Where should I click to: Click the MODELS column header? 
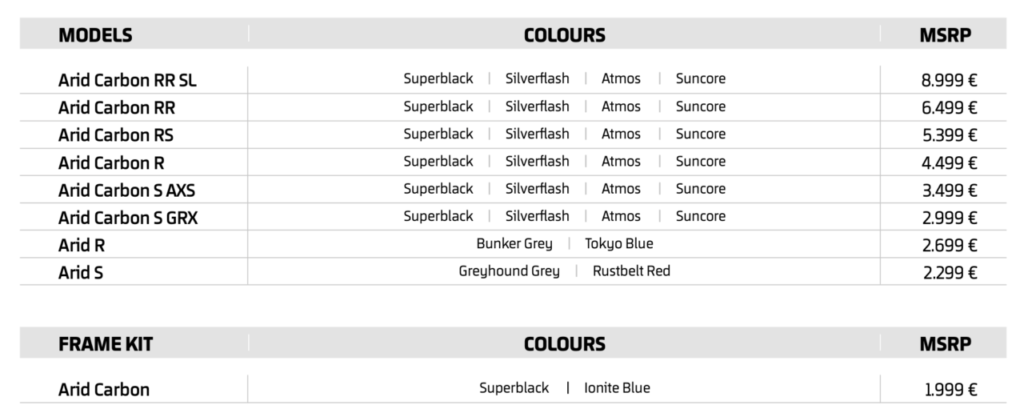[95, 35]
